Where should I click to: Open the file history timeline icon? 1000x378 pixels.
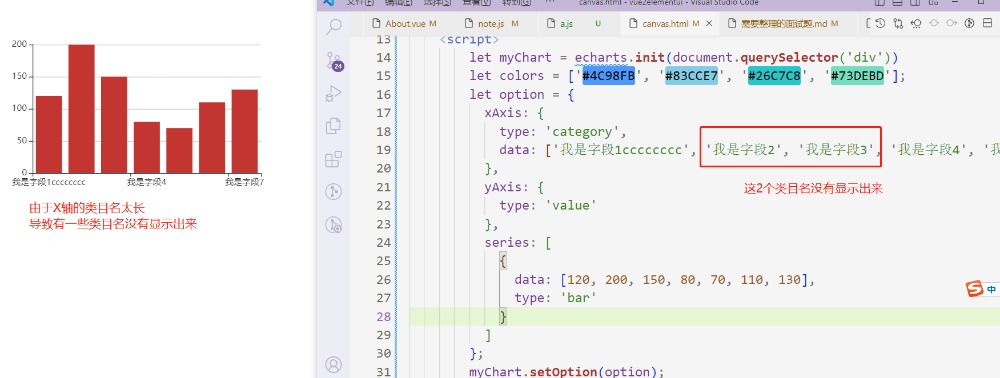click(x=880, y=24)
